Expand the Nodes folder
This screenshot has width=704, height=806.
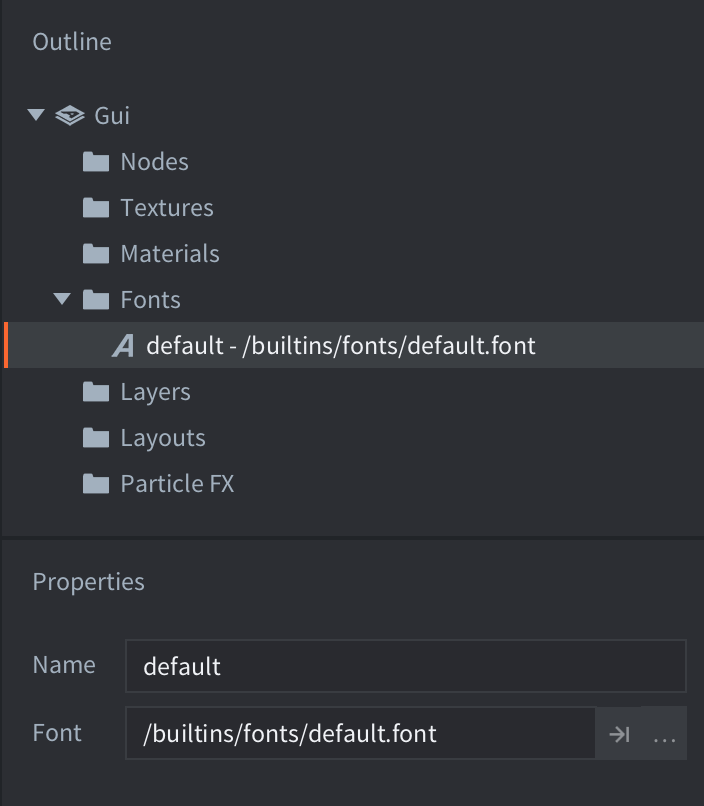coord(63,161)
